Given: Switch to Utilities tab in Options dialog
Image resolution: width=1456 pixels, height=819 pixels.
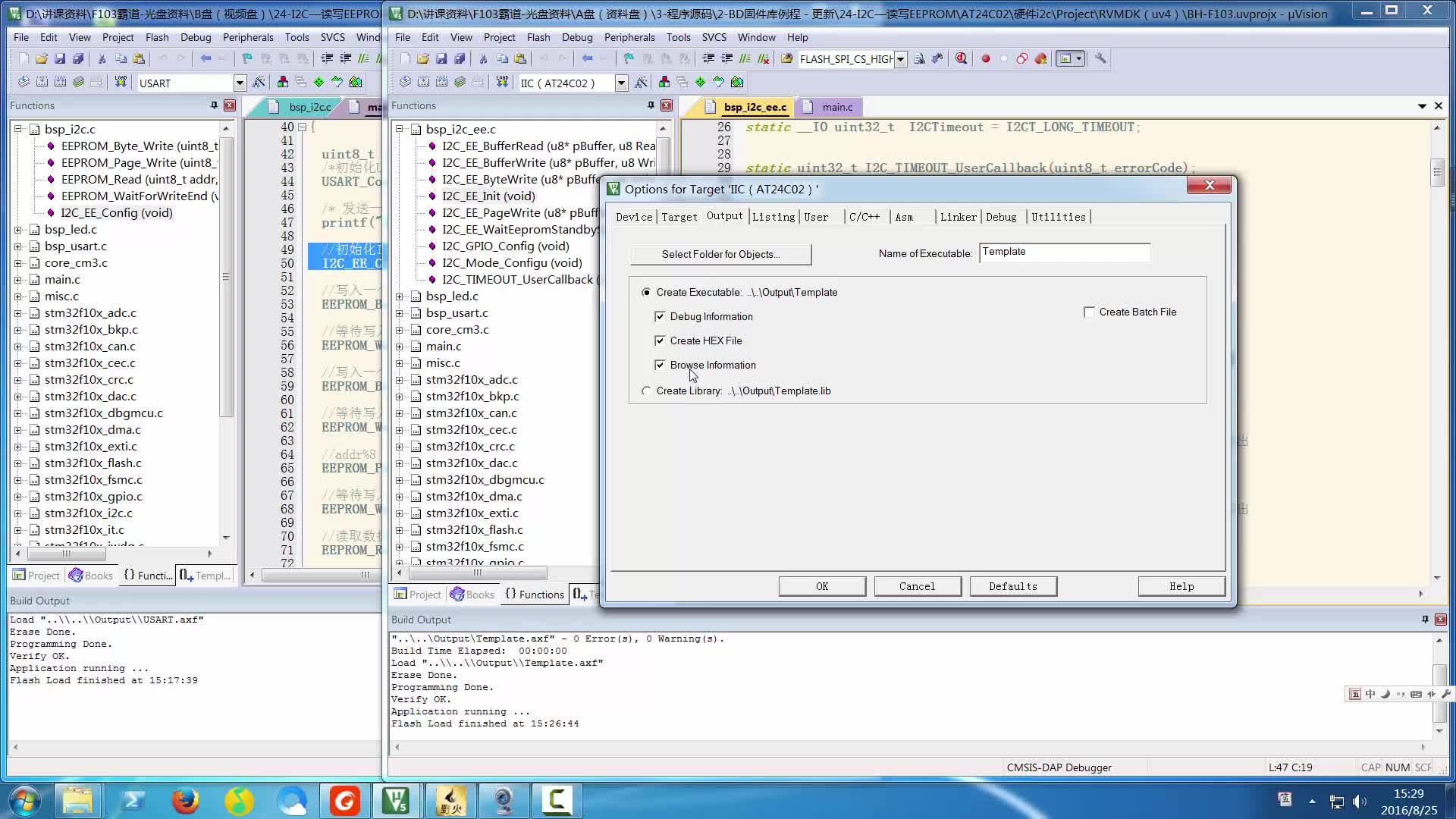Looking at the screenshot, I should tap(1059, 217).
